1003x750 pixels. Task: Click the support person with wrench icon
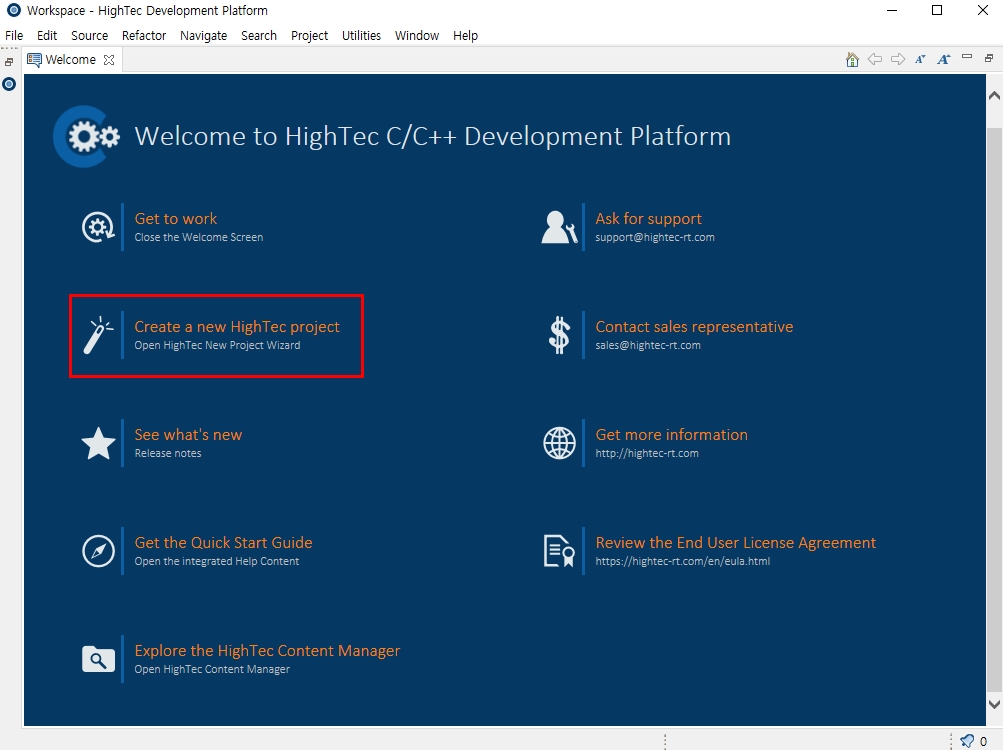pos(559,227)
